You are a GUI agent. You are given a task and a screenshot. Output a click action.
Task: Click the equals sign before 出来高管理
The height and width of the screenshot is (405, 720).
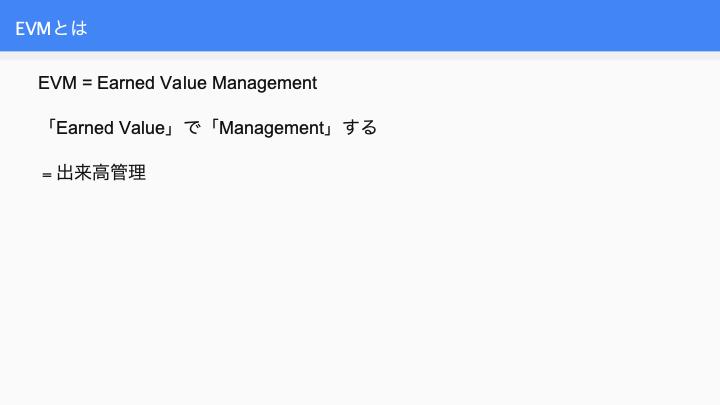(46, 175)
